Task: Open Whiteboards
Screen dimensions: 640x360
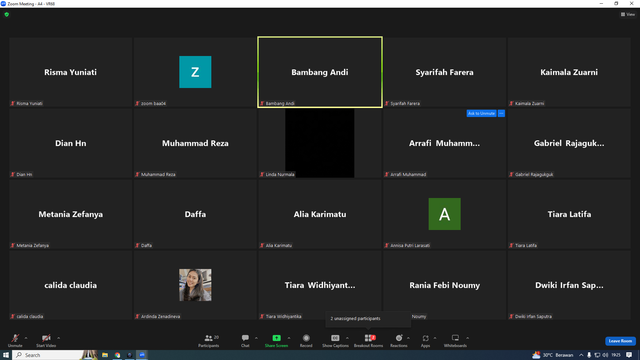Action: click(455, 340)
